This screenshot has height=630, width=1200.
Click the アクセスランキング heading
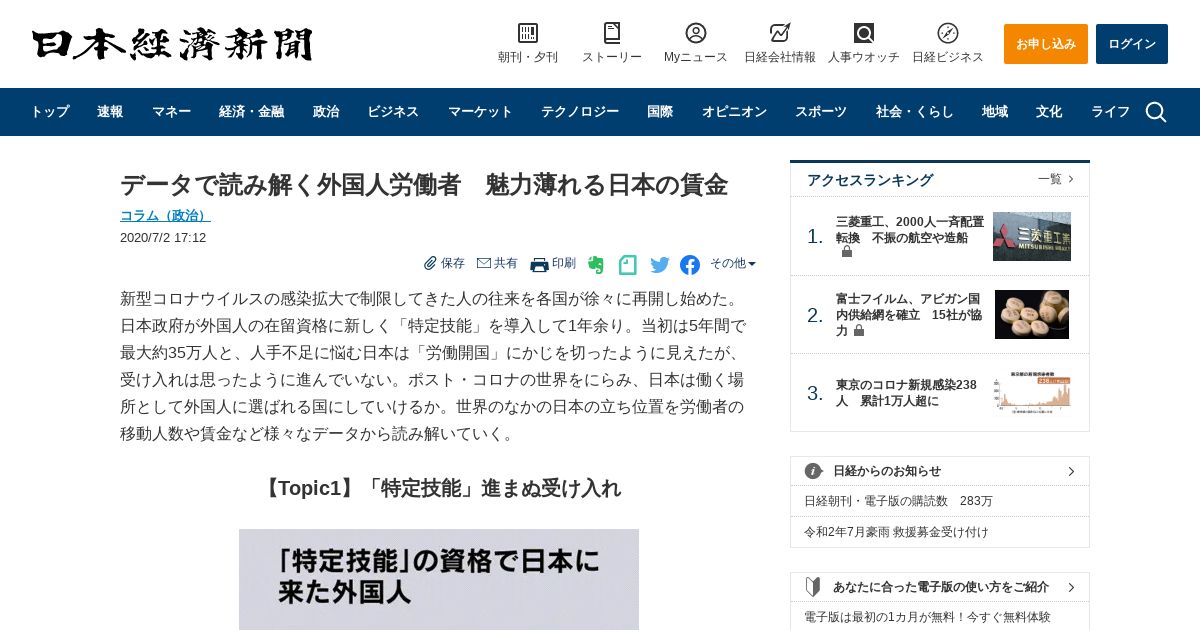(x=870, y=180)
